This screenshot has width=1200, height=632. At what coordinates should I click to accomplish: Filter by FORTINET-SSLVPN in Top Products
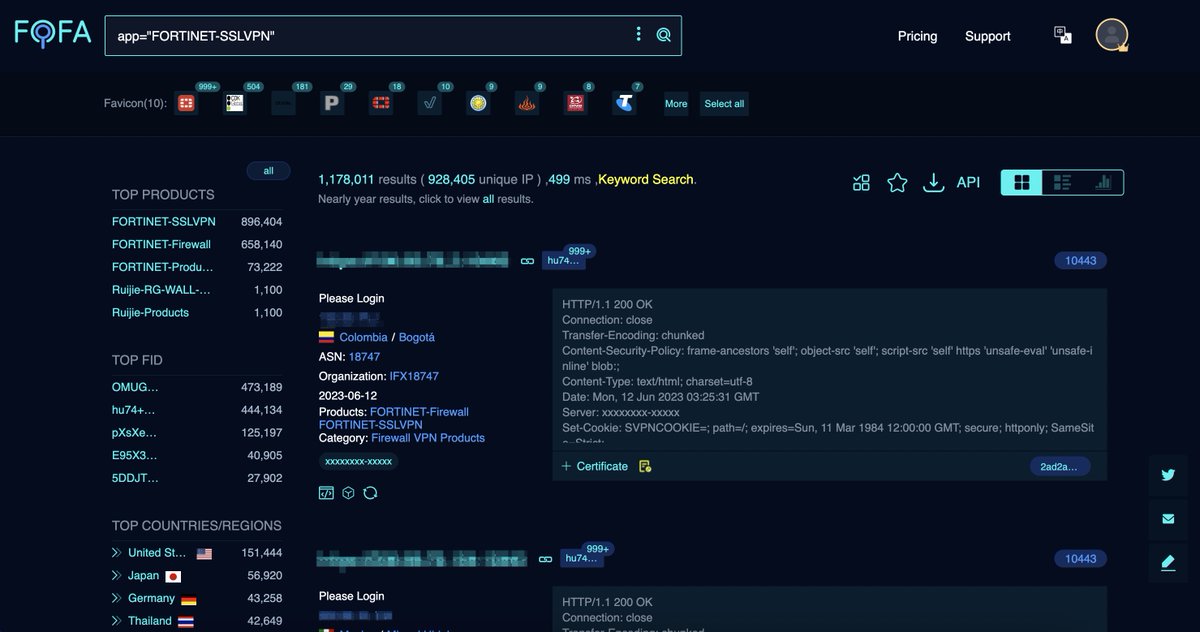tap(163, 221)
